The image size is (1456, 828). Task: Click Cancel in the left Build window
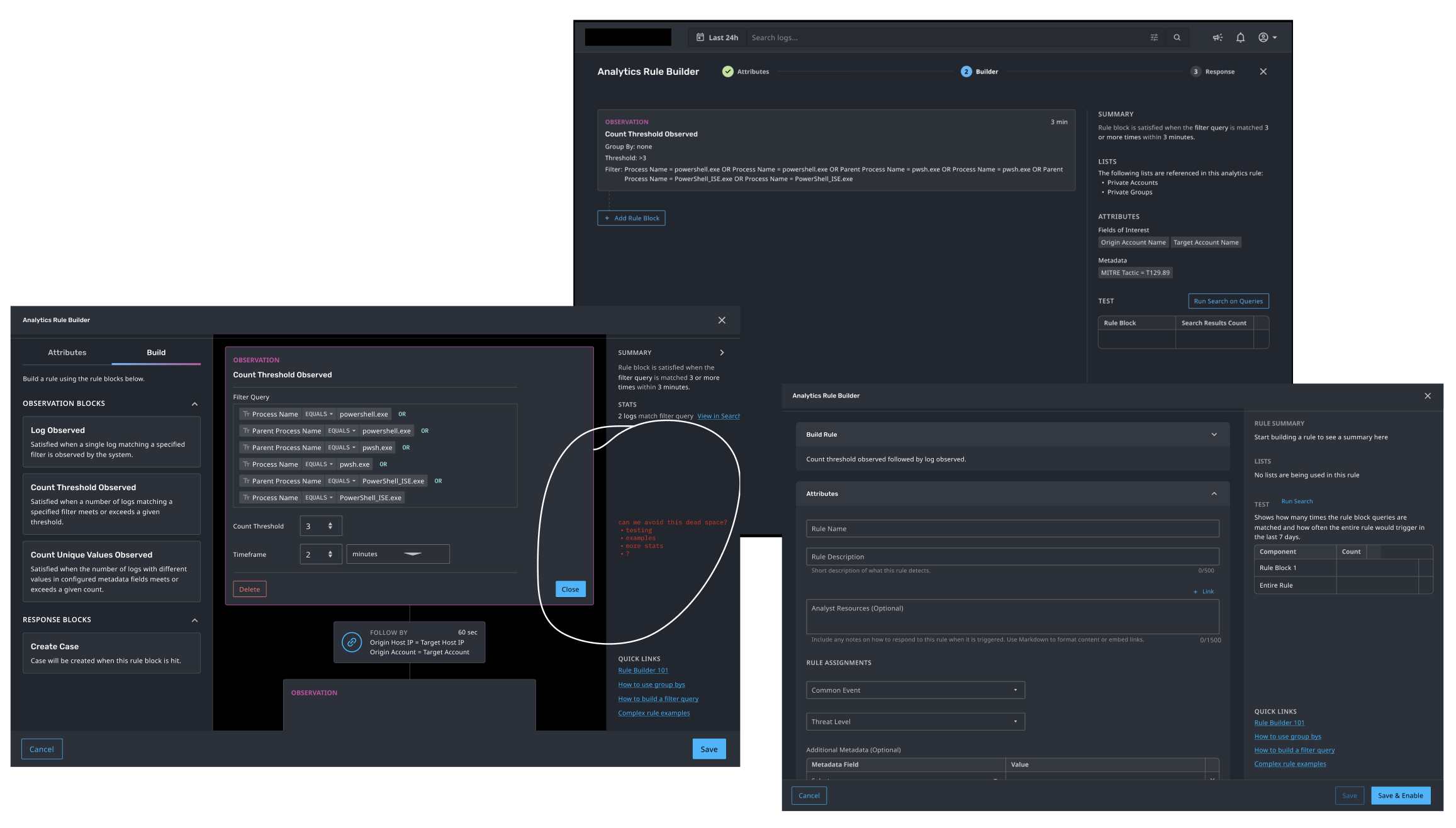(x=42, y=749)
